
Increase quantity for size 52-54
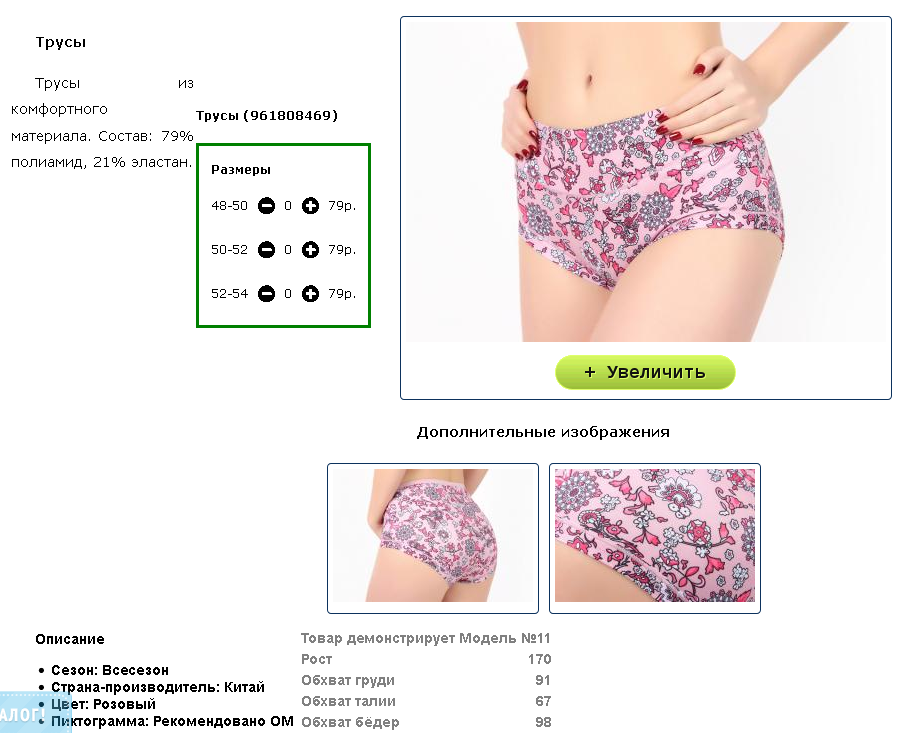(x=310, y=294)
